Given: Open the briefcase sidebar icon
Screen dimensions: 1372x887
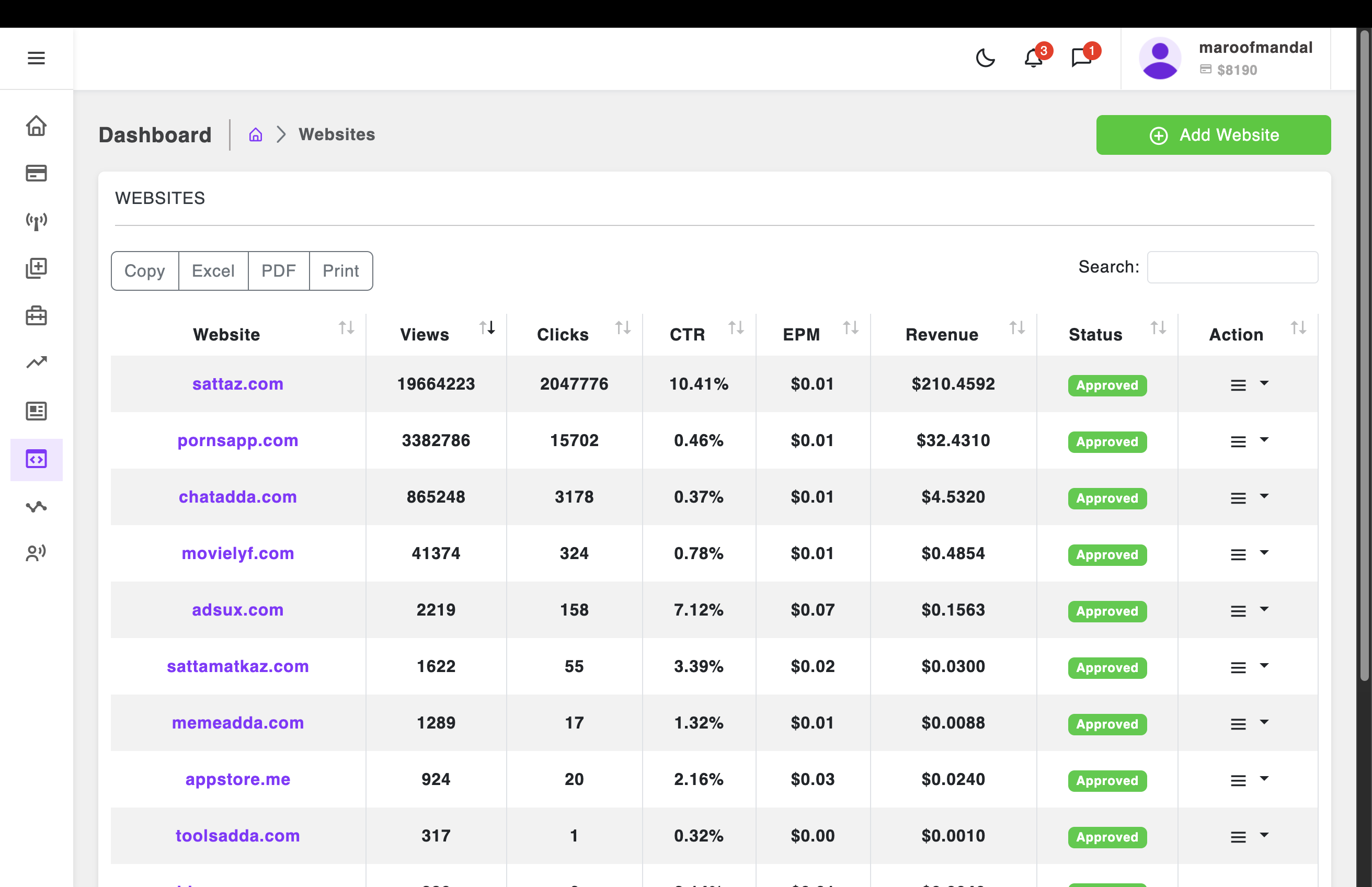Looking at the screenshot, I should pyautogui.click(x=36, y=316).
